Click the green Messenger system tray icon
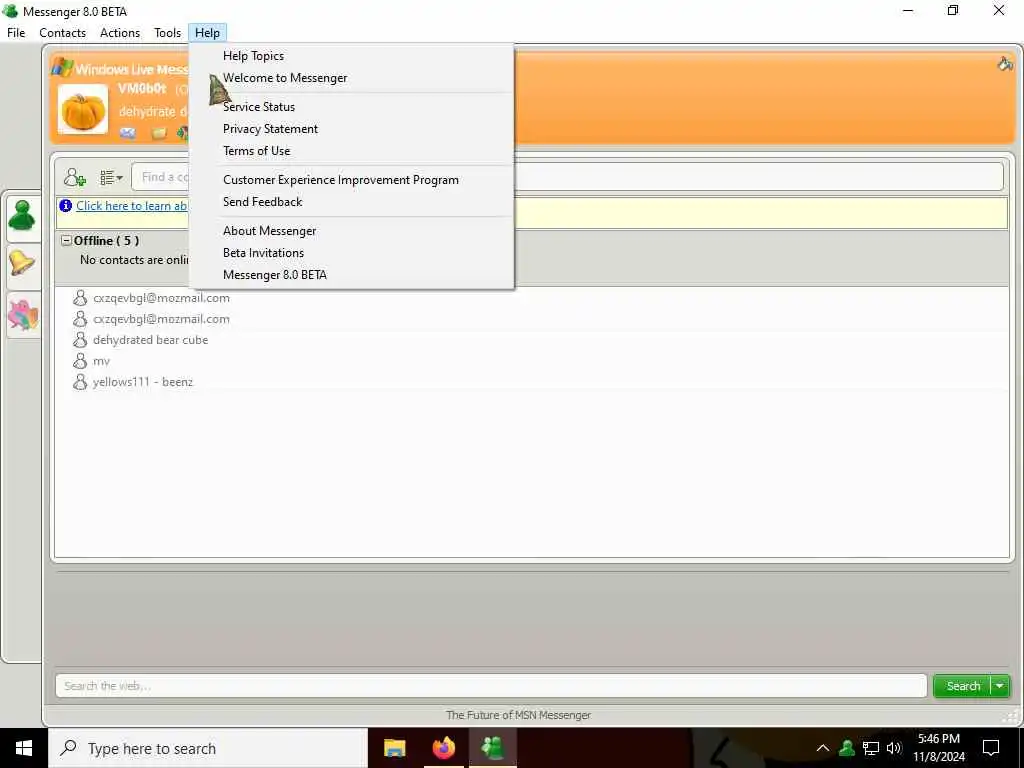The height and width of the screenshot is (768, 1024). (x=847, y=748)
